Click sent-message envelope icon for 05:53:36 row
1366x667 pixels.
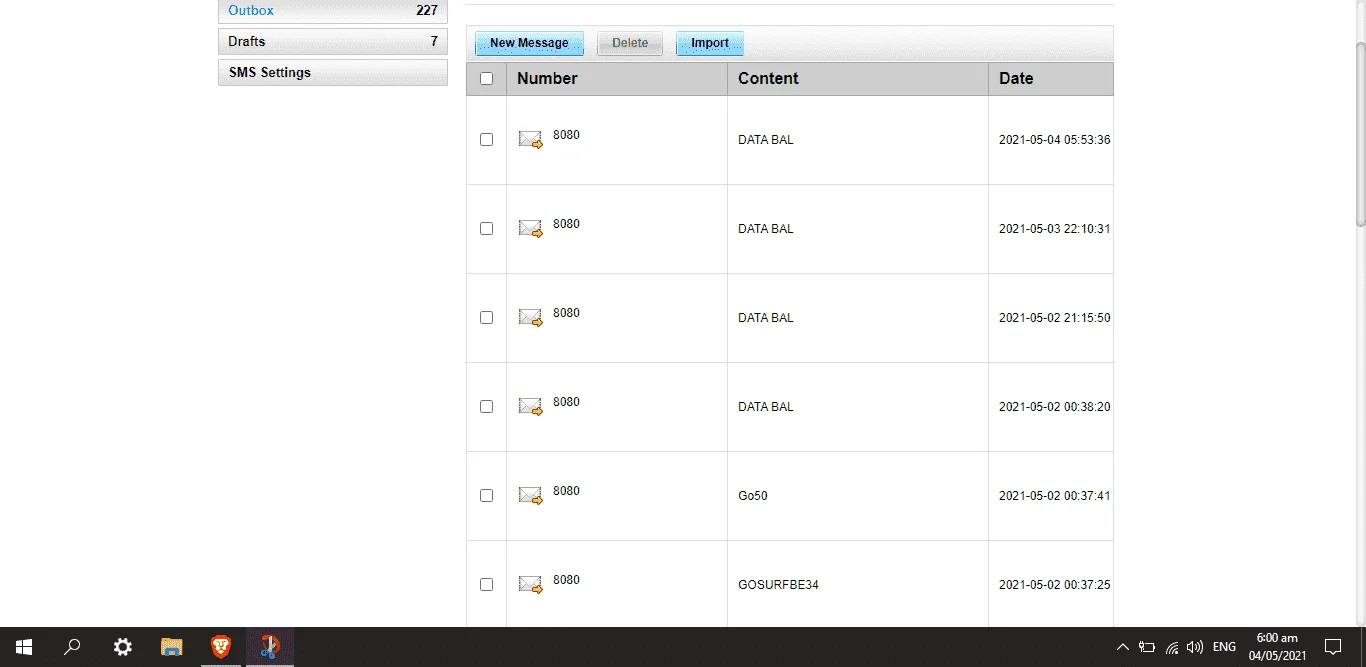[530, 140]
